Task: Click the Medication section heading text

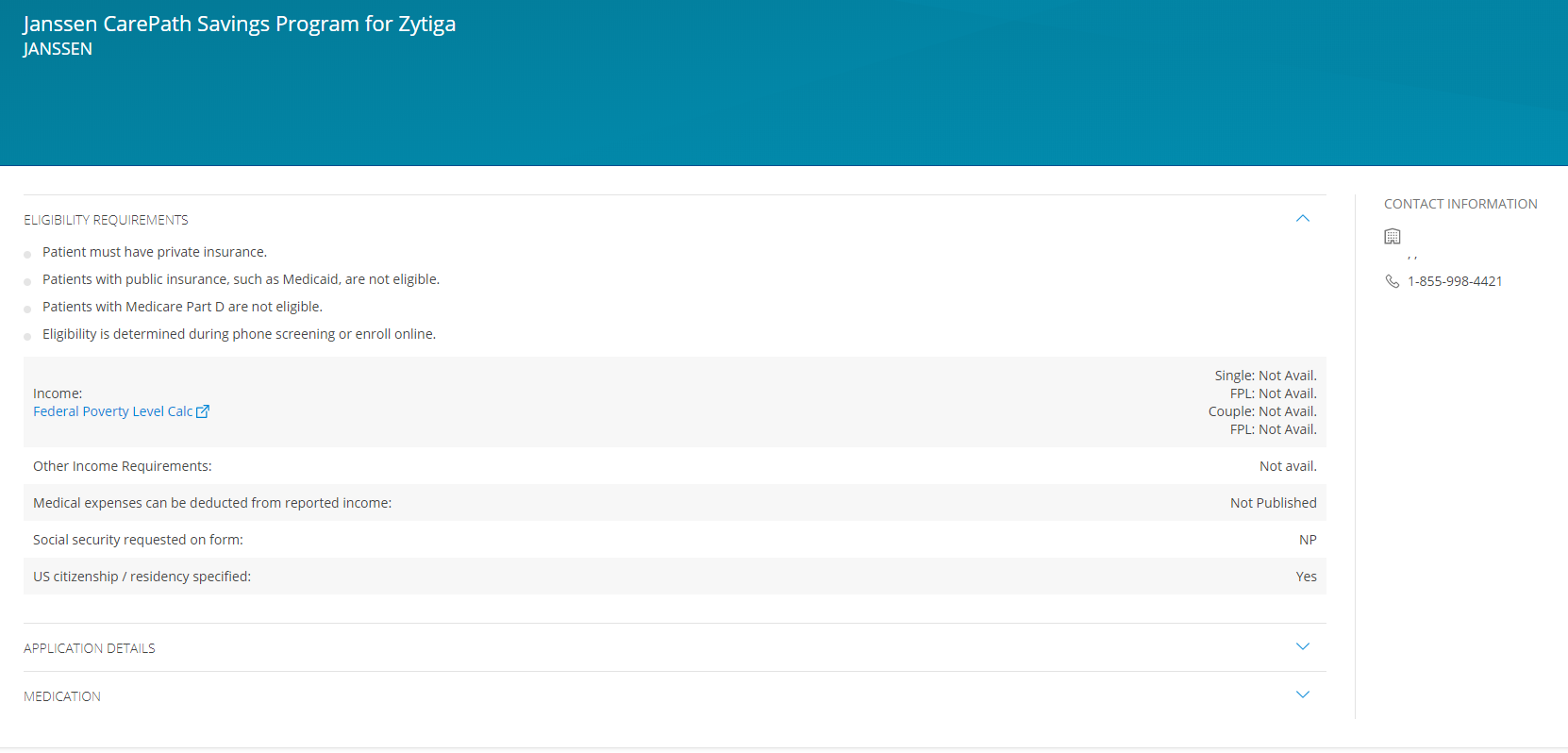Action: point(62,696)
